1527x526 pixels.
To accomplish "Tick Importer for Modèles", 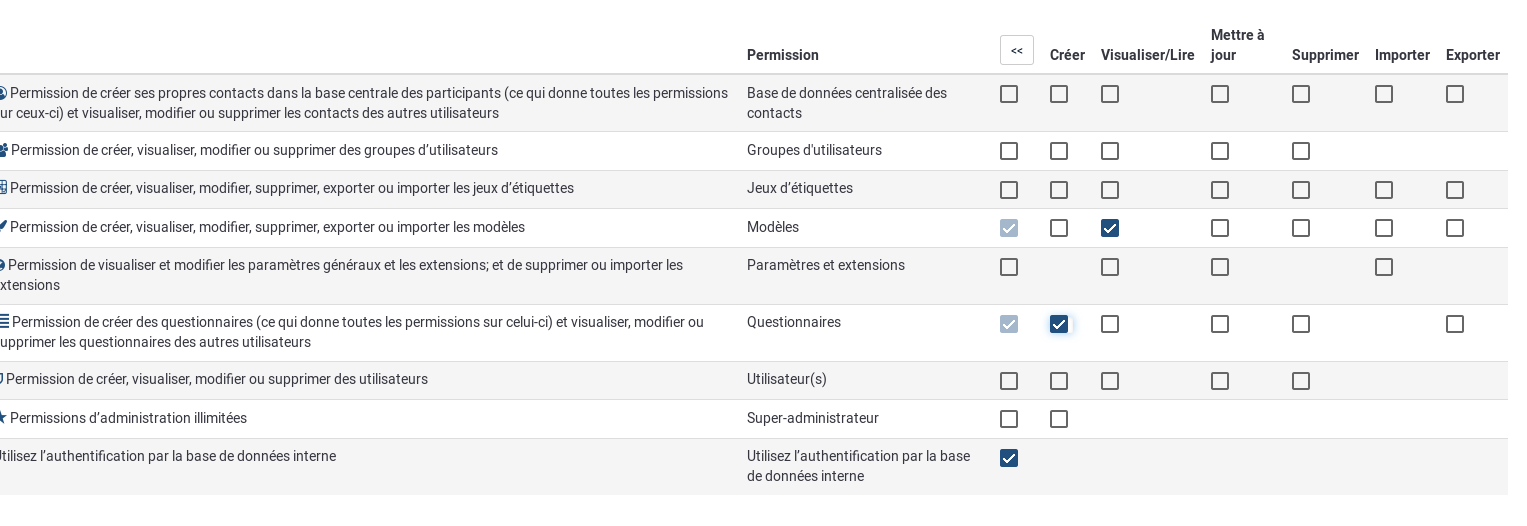I will tap(1384, 228).
